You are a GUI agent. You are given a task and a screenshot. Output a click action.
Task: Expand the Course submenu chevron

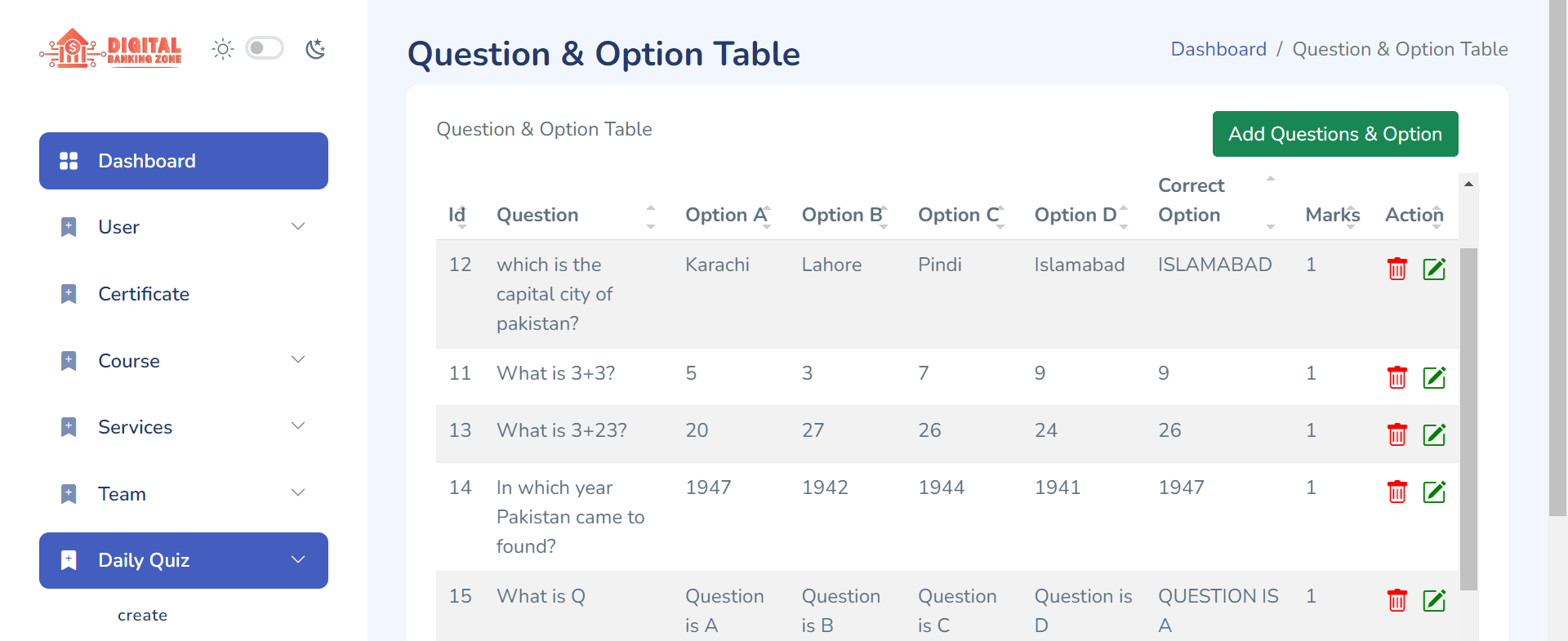pyautogui.click(x=298, y=360)
